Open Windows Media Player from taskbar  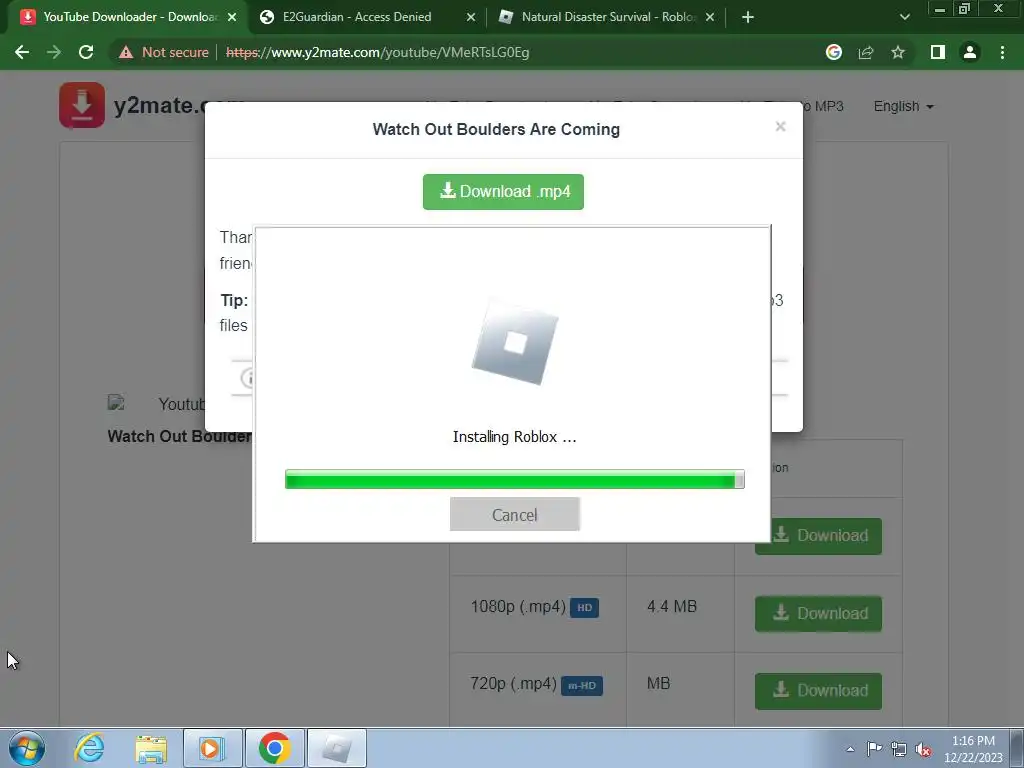click(x=212, y=748)
